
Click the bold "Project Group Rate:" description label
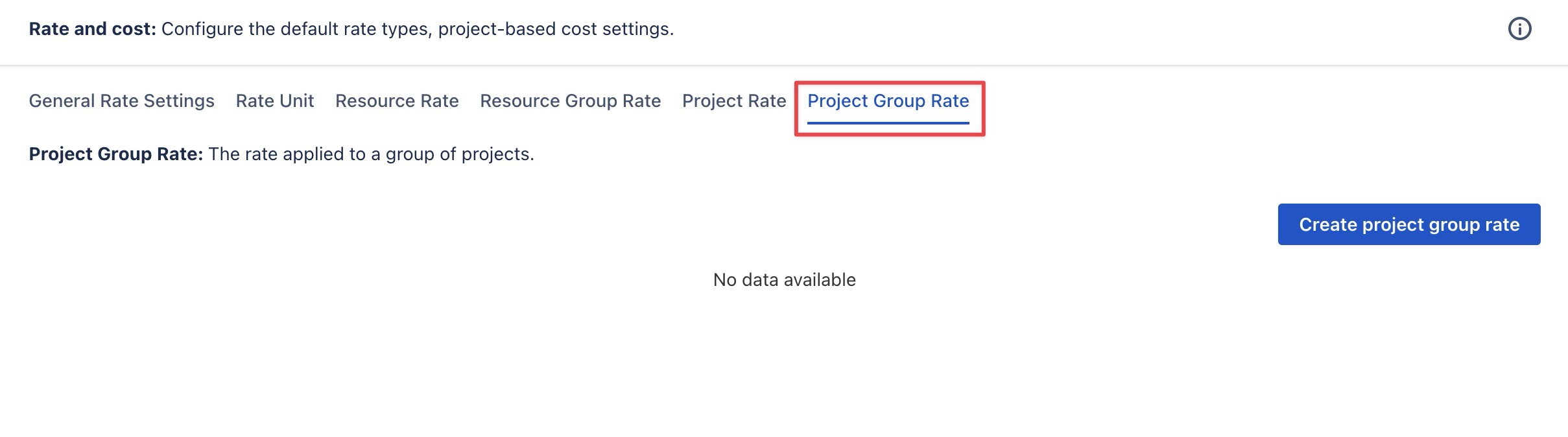(x=115, y=154)
